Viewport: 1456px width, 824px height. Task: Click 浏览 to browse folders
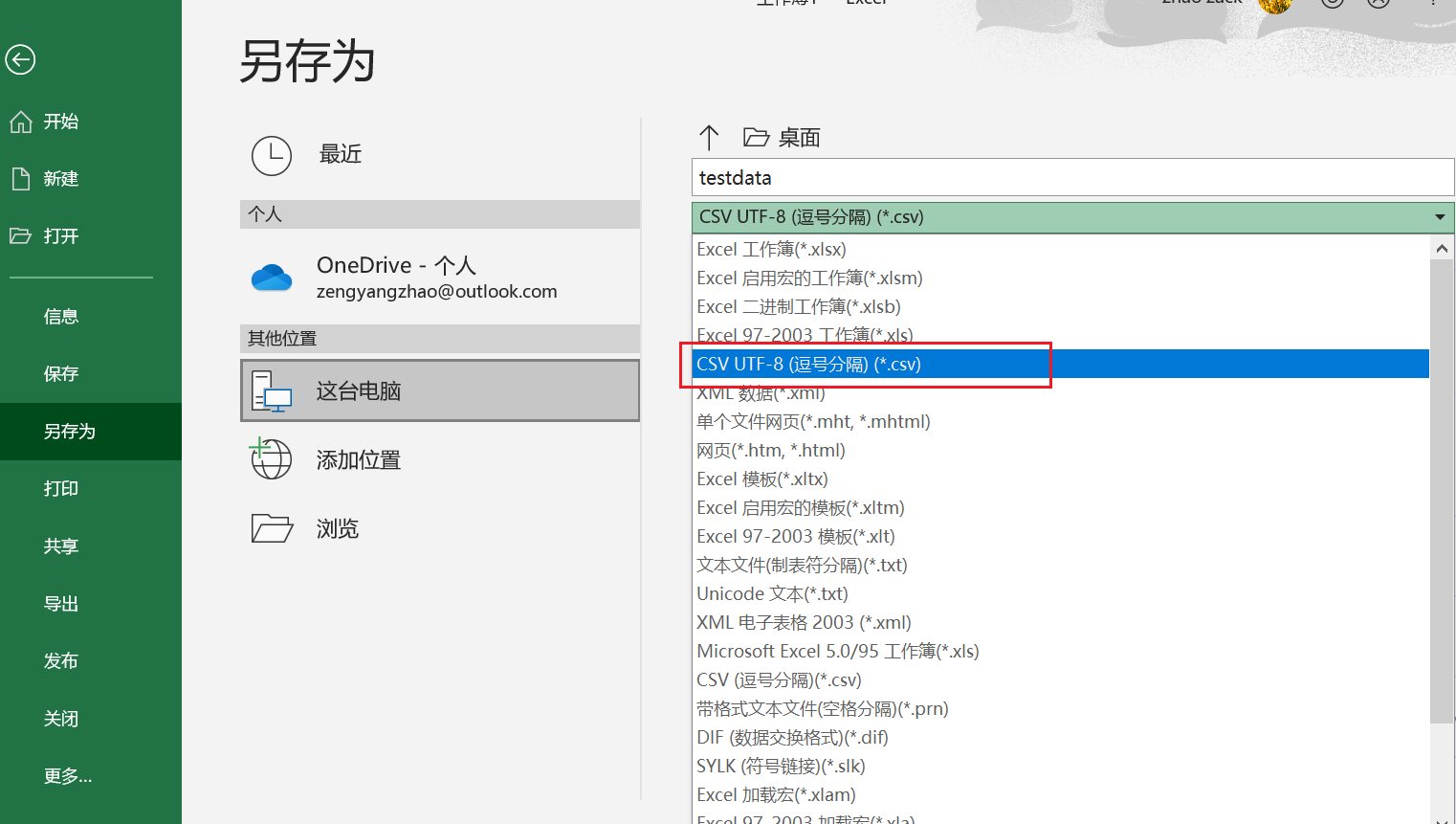coord(440,529)
